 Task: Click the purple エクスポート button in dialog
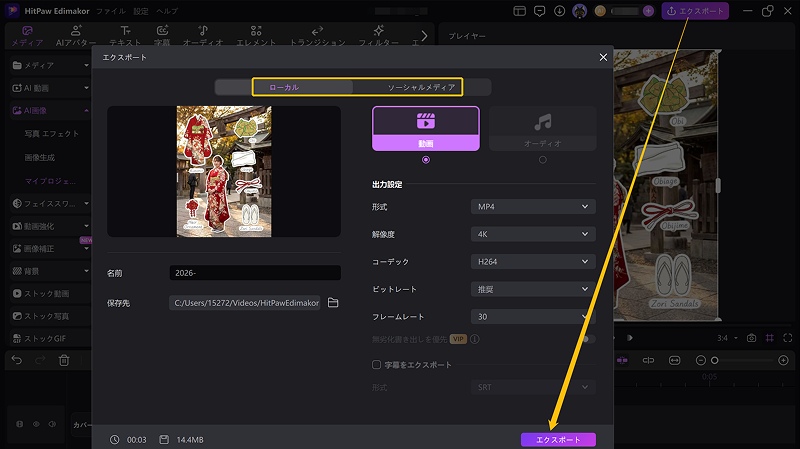pyautogui.click(x=558, y=439)
